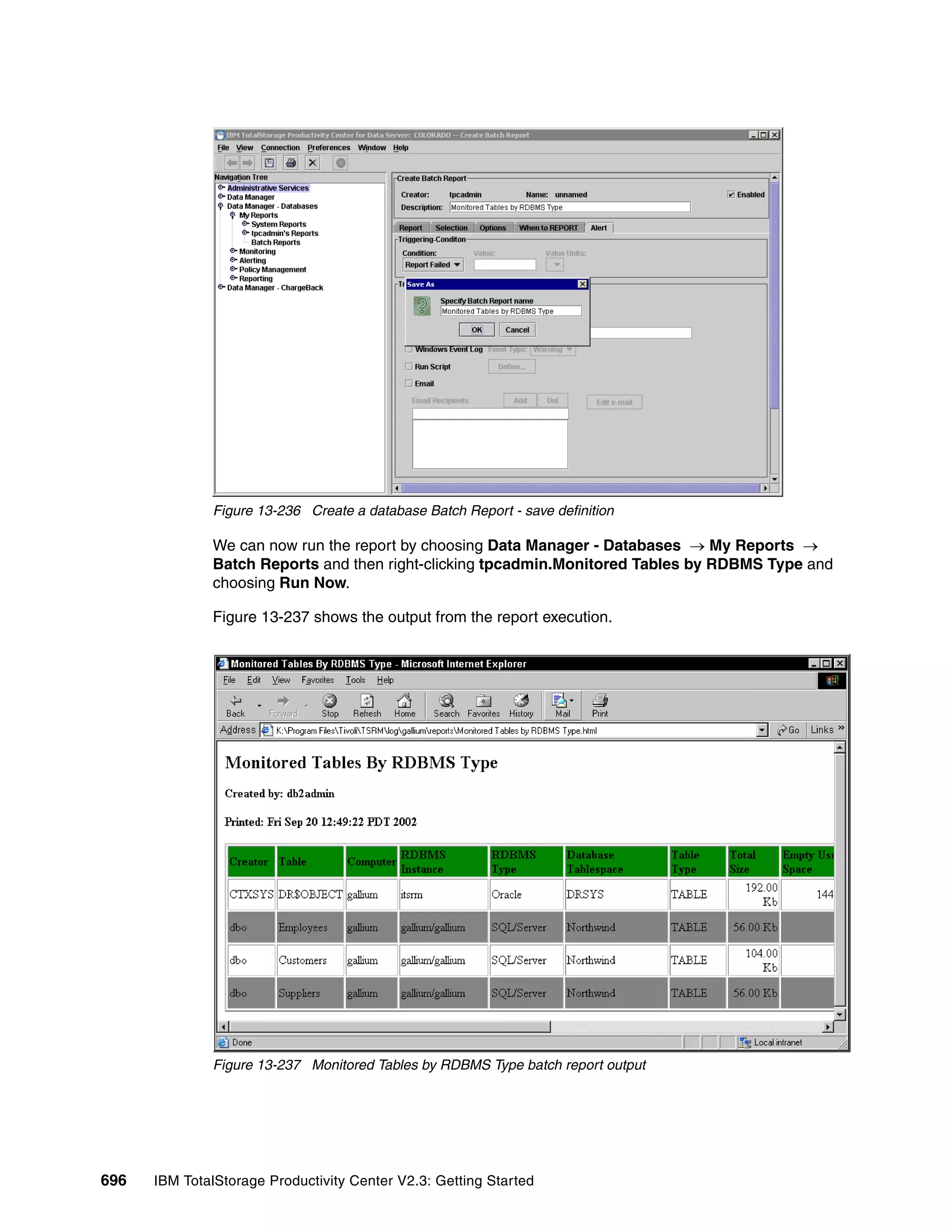The width and height of the screenshot is (952, 1232).
Task: Click Forward in Internet Explorer toolbar
Action: pos(283,706)
